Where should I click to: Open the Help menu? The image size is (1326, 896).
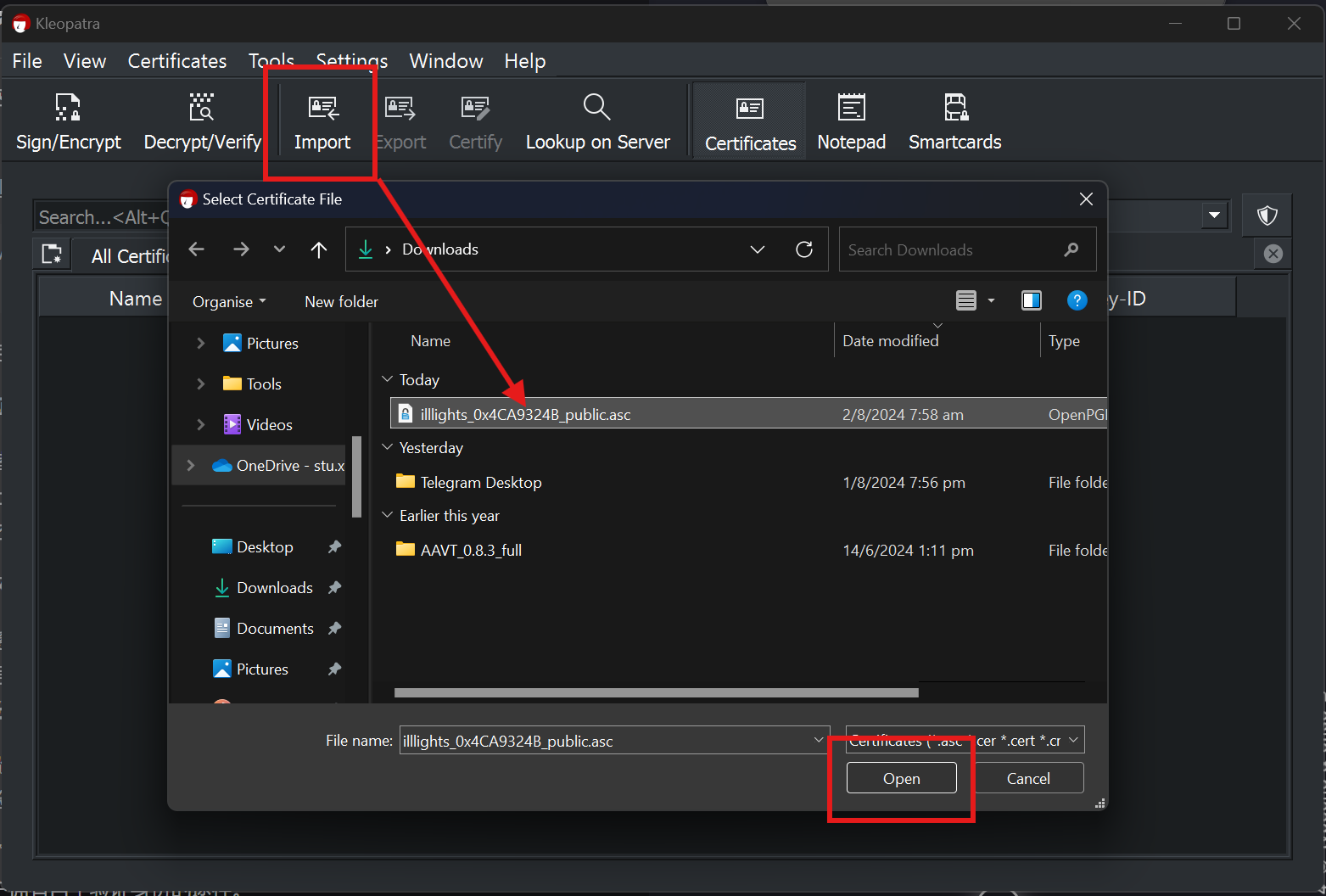tap(525, 61)
